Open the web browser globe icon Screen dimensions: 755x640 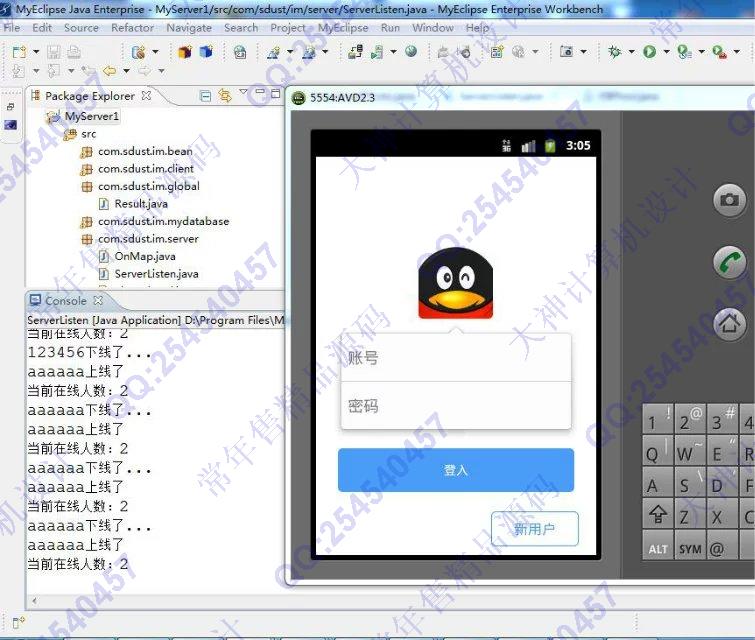pyautogui.click(x=411, y=51)
